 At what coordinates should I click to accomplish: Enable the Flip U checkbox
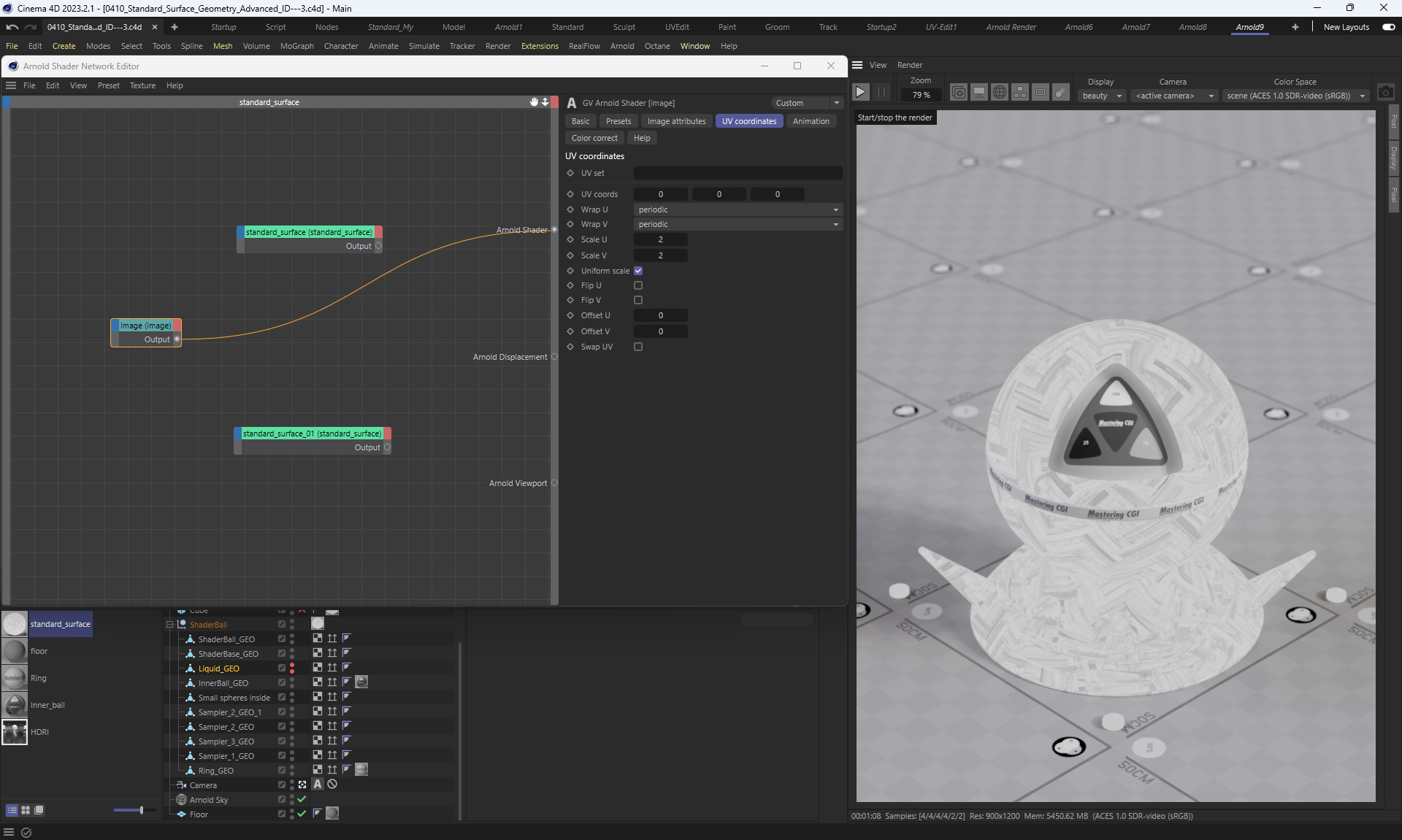638,285
